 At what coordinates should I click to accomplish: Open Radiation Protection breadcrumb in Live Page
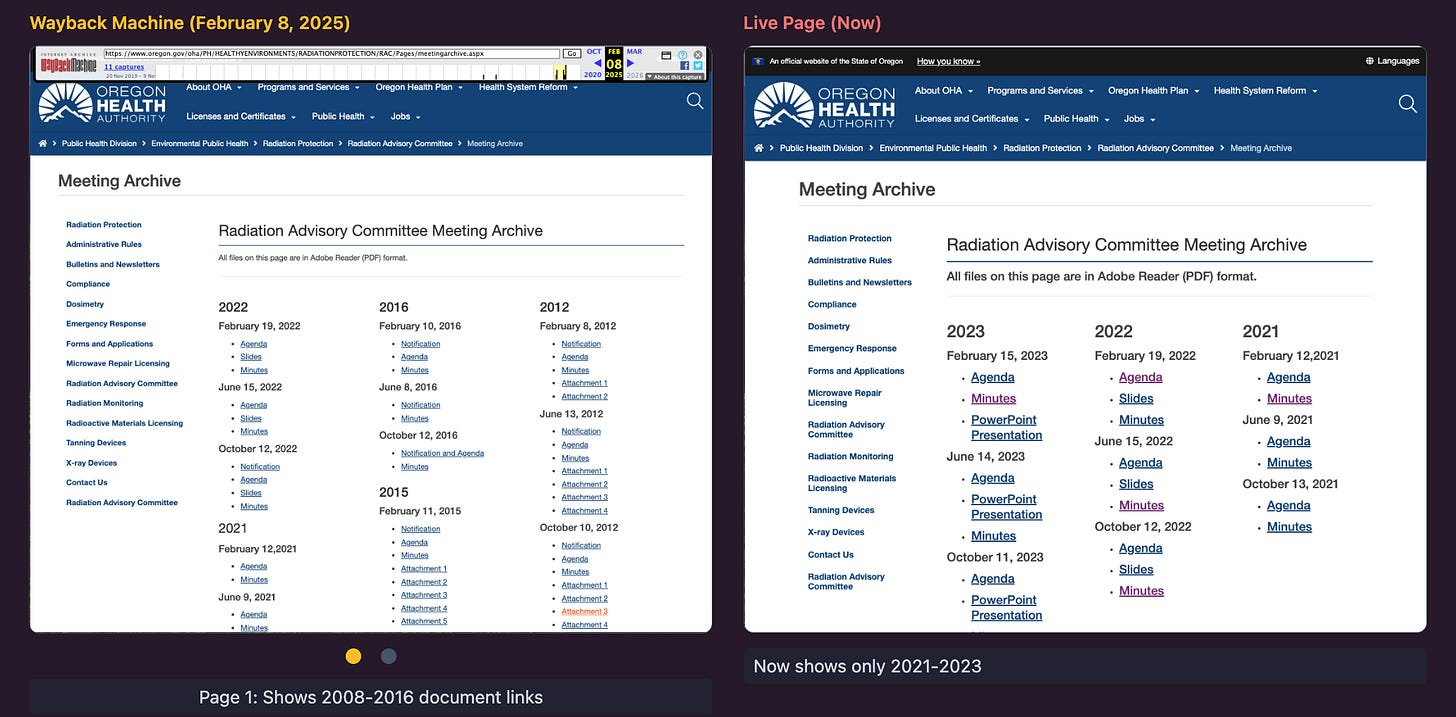1042,148
